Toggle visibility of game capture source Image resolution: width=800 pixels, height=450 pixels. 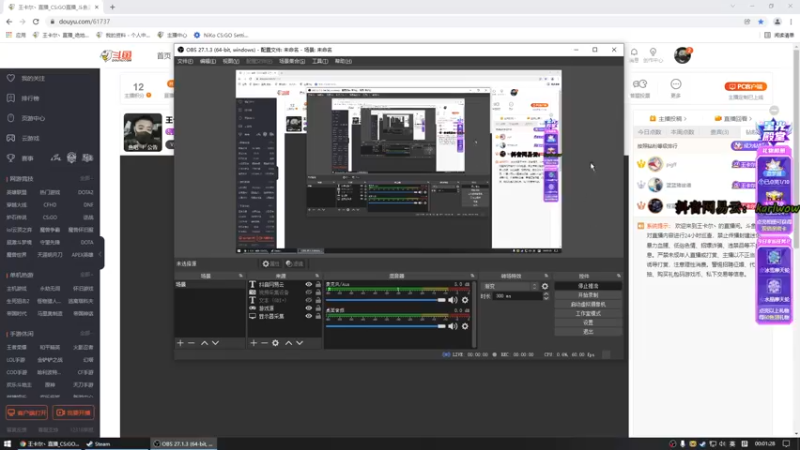point(309,308)
